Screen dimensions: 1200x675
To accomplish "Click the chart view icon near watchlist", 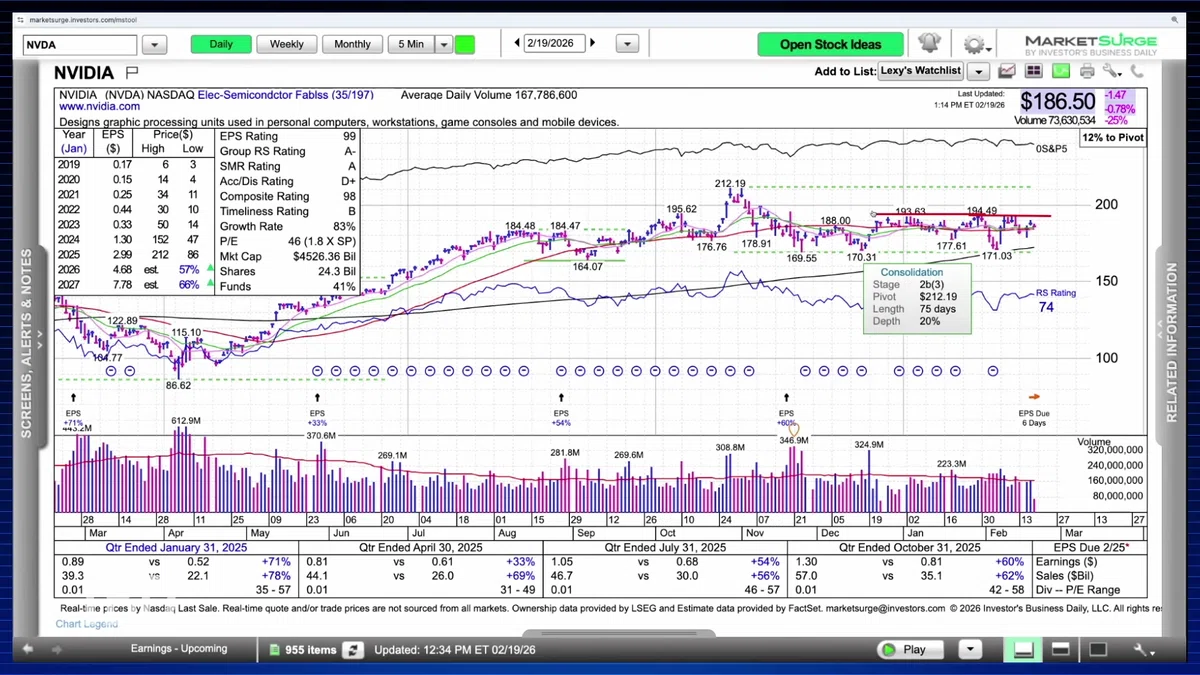I will pos(1007,71).
